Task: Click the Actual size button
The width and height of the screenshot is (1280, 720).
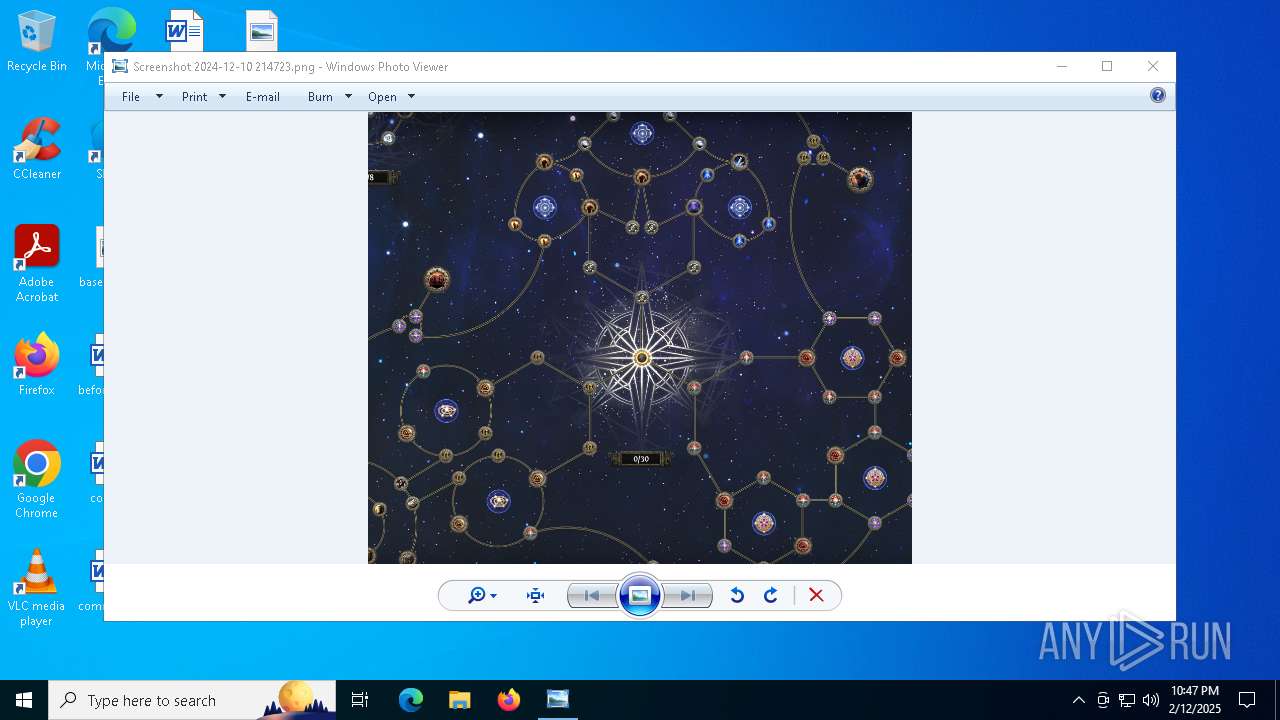Action: pos(536,596)
